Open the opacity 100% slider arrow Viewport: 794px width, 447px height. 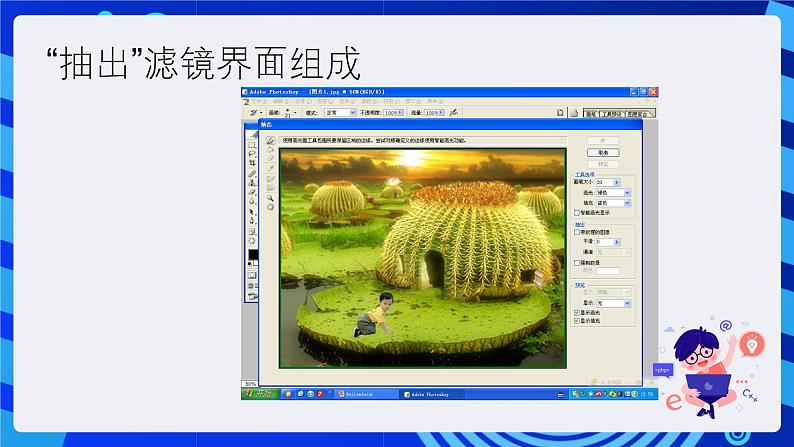[x=401, y=112]
